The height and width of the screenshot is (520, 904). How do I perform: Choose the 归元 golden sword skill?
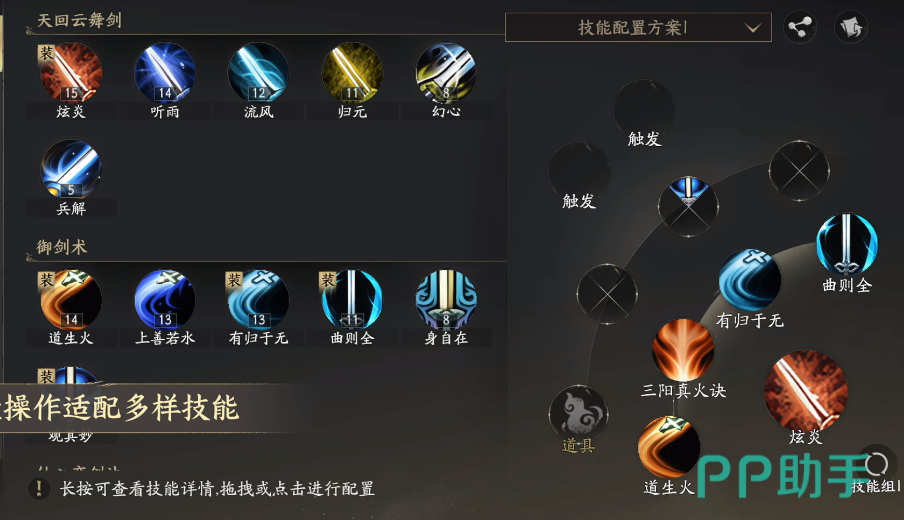(x=352, y=73)
